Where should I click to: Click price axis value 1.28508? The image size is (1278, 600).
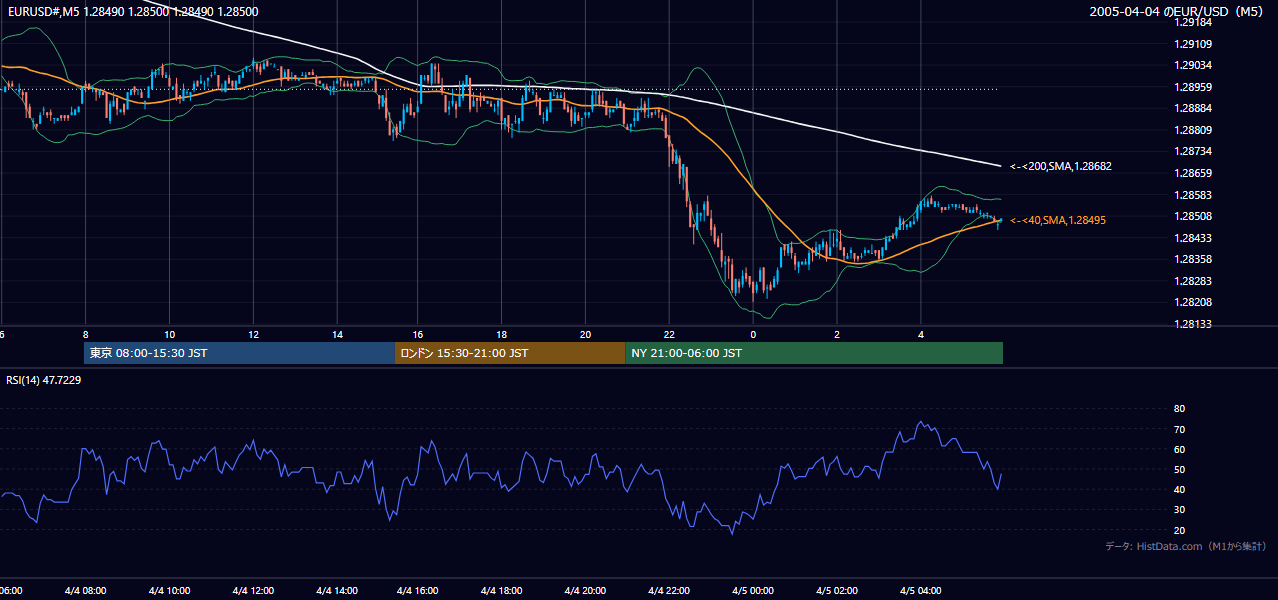point(1194,216)
